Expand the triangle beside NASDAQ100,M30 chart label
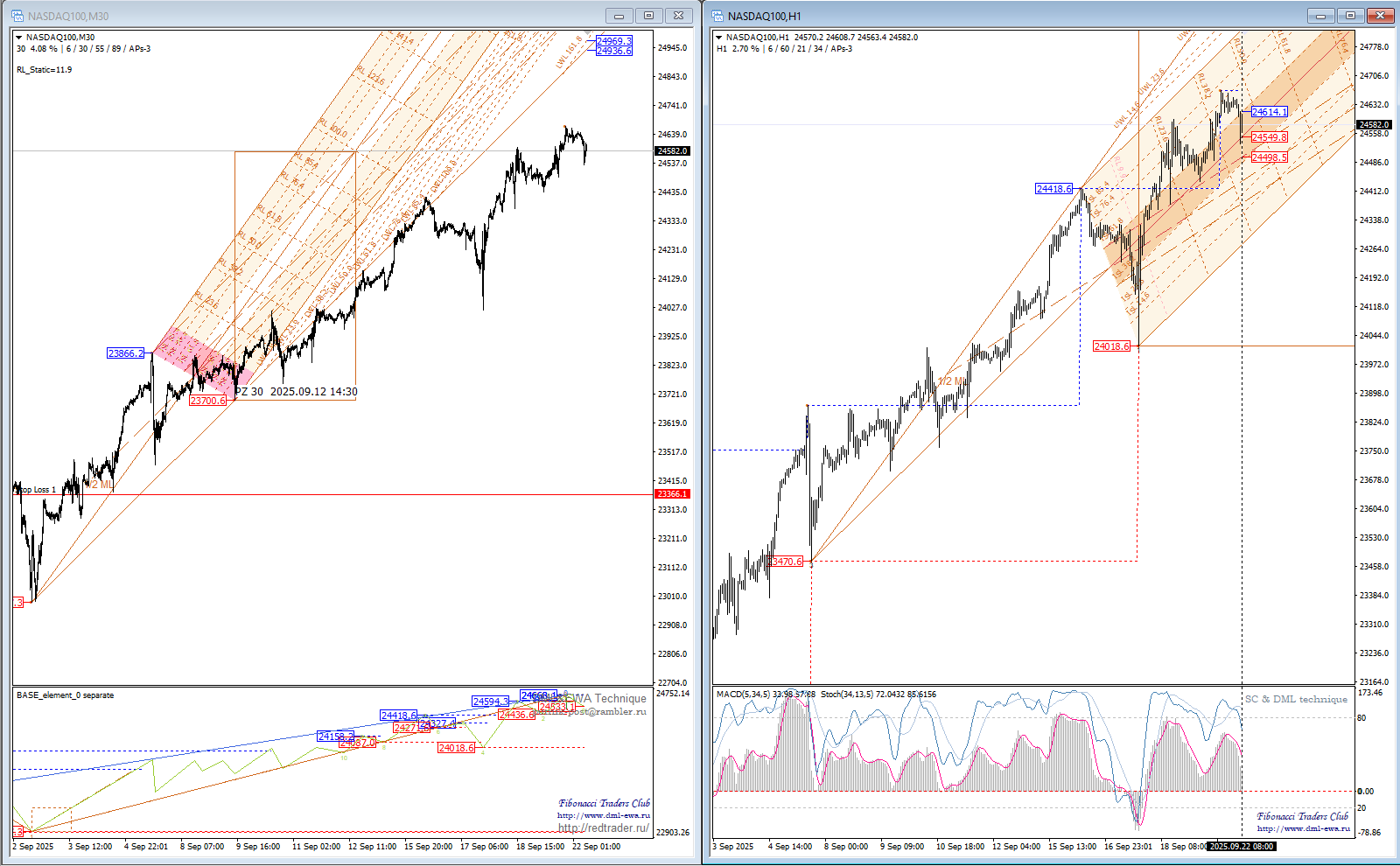Screen dimensions: 1400x866 [19, 38]
